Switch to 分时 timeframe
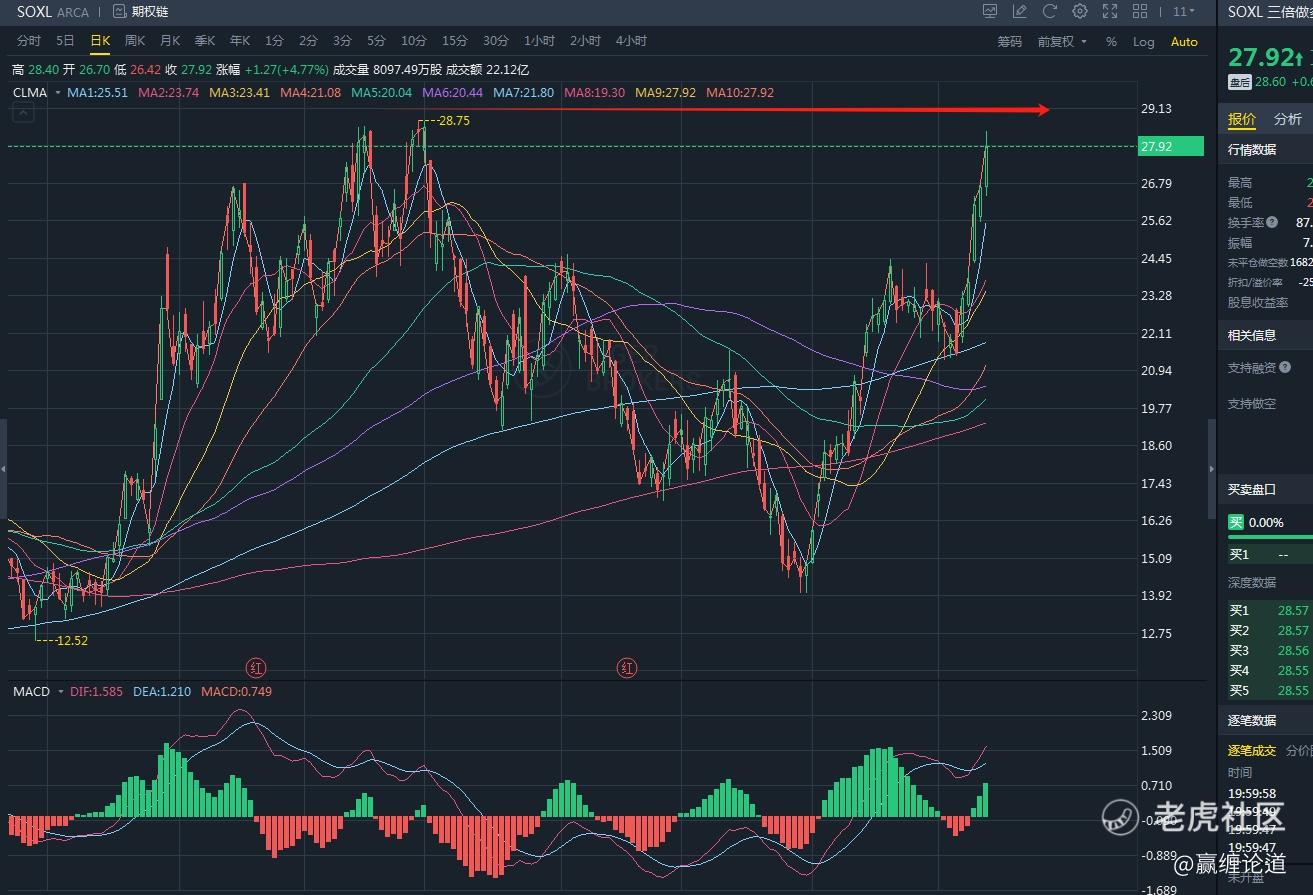The width and height of the screenshot is (1313, 895). 29,41
